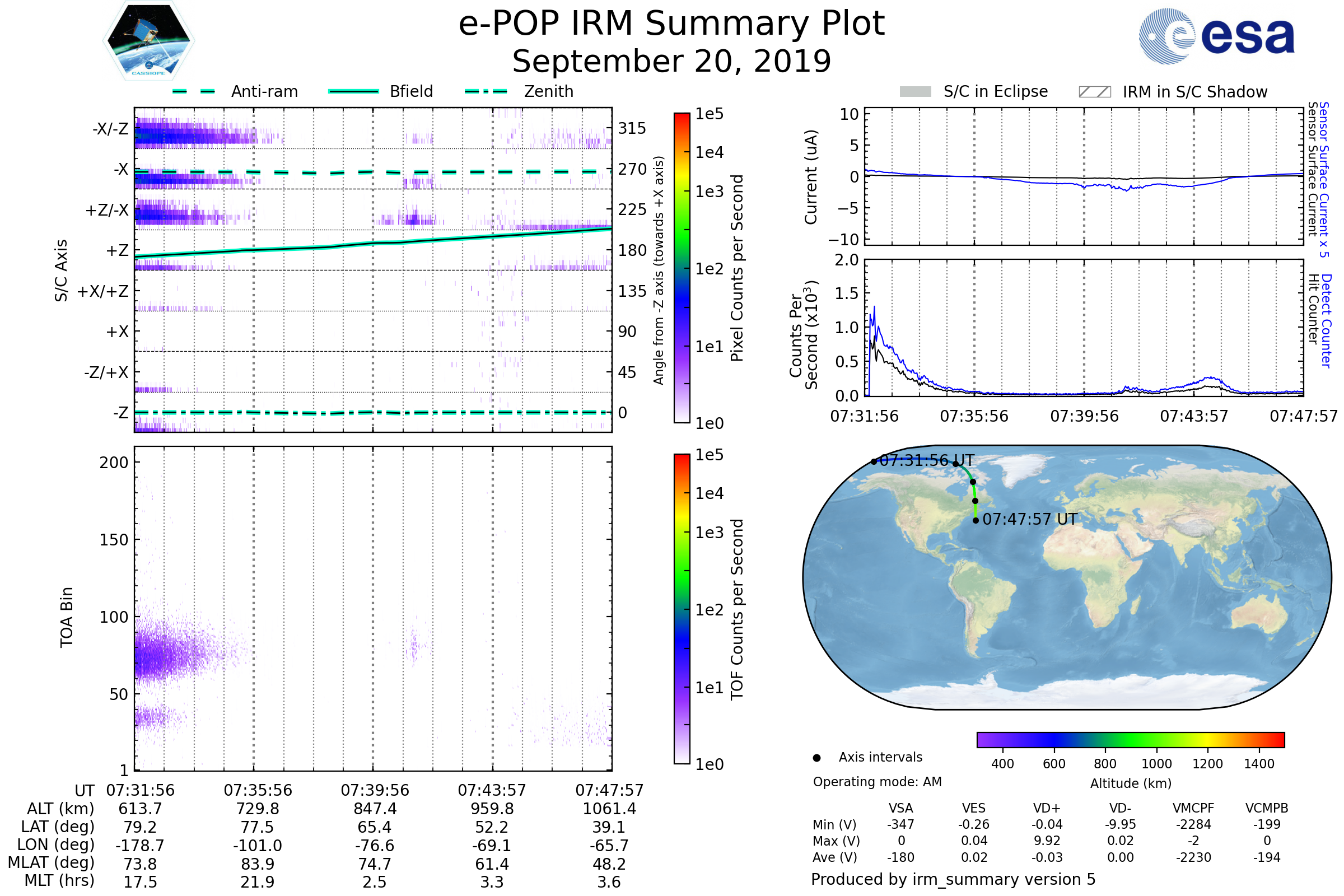1344x896 pixels.
Task: Click the CASSIOPE mission hexagon logo
Action: click(x=148, y=41)
